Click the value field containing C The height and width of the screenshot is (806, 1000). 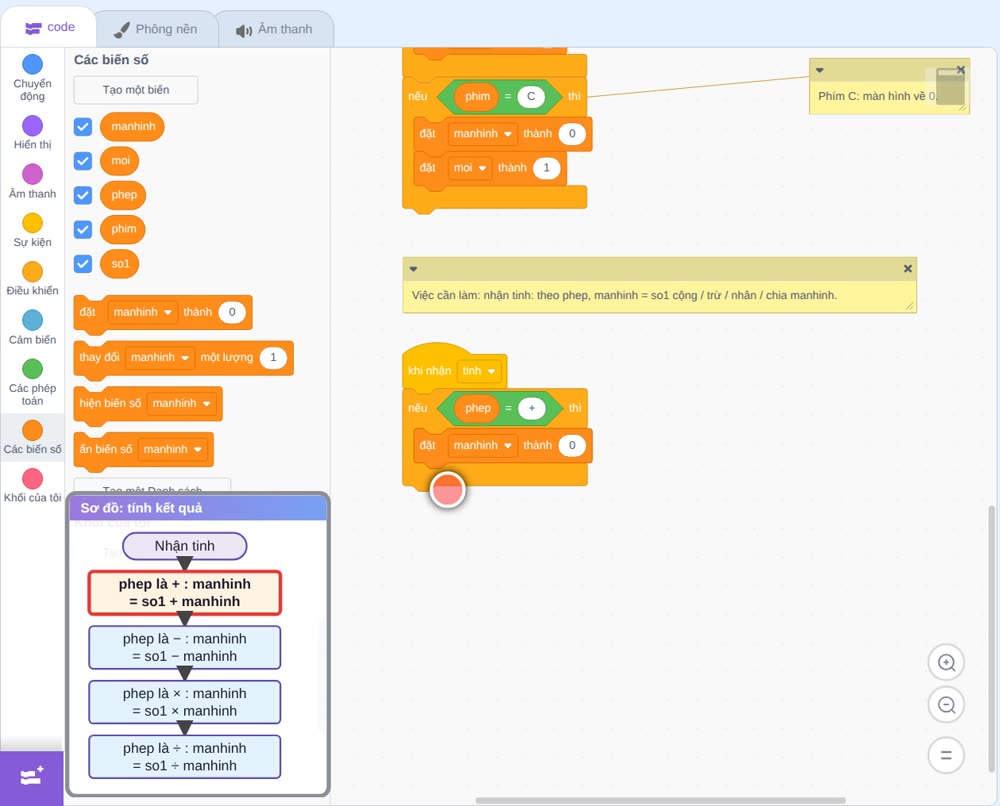531,97
